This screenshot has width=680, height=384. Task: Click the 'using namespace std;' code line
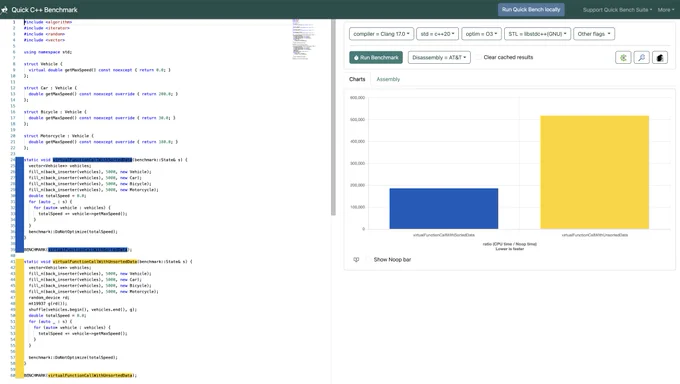(48, 52)
